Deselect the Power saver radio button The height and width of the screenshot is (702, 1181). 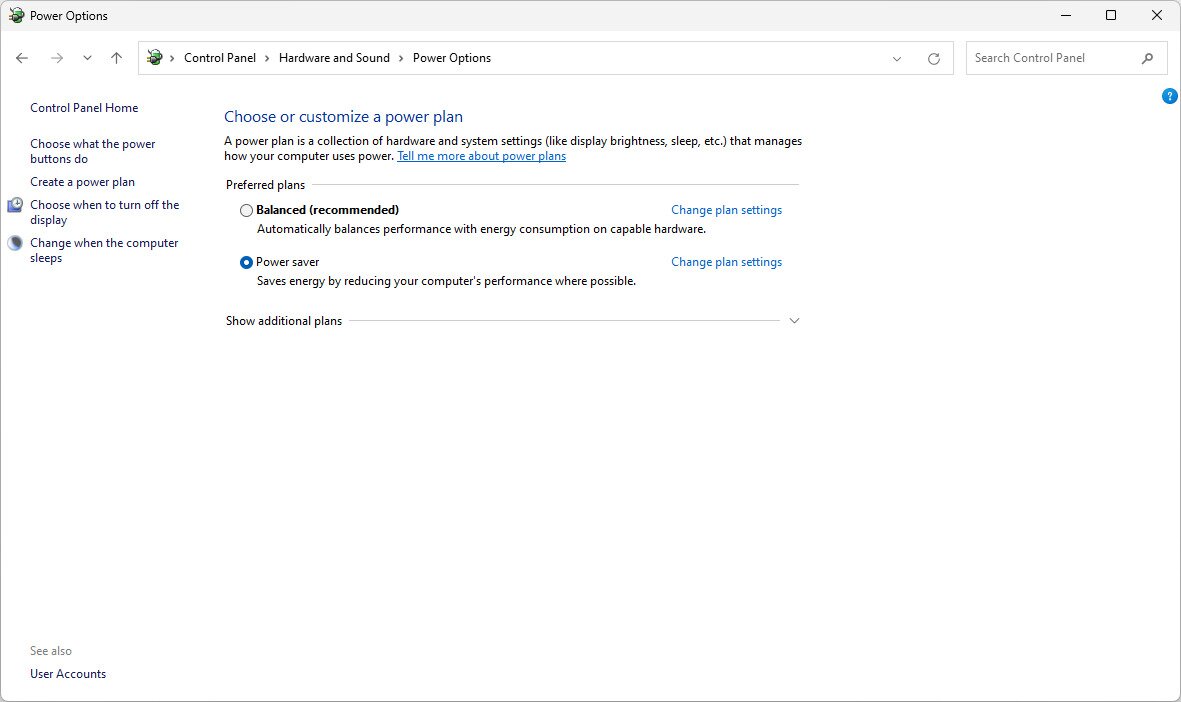click(246, 262)
